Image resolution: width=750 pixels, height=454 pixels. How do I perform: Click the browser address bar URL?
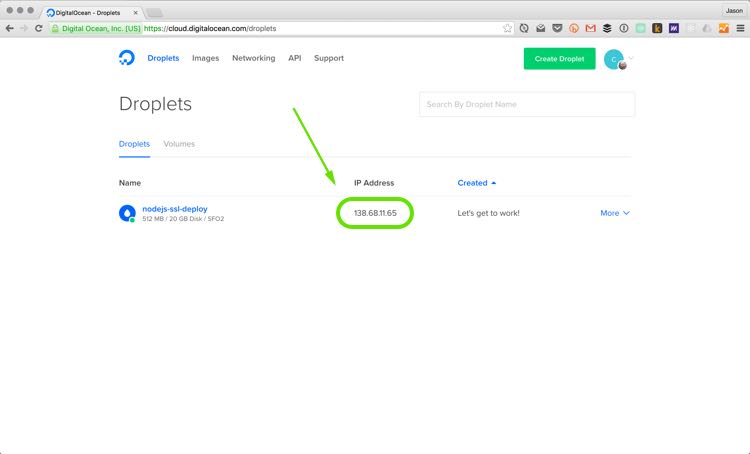pos(210,28)
